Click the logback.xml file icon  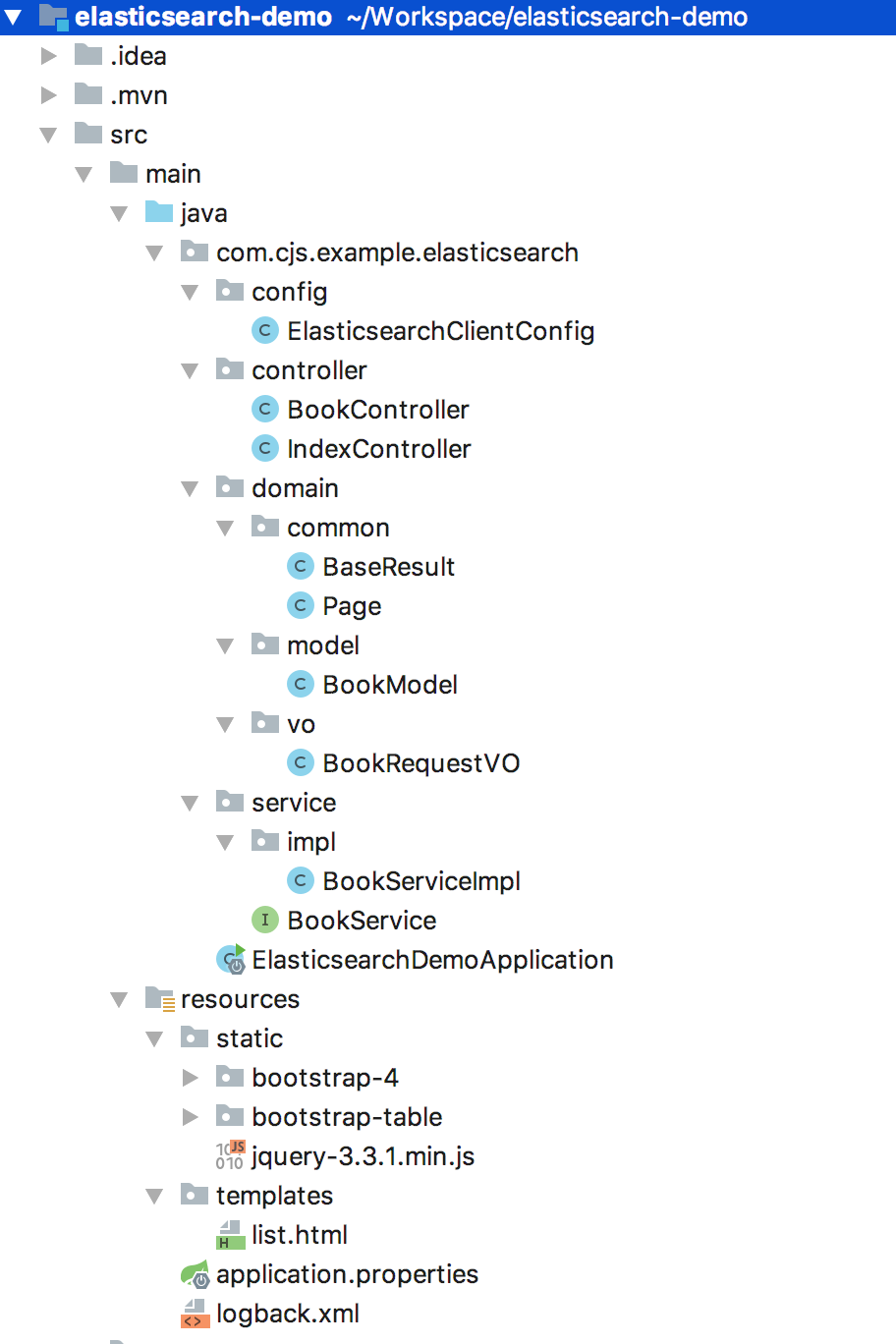coord(195,1314)
